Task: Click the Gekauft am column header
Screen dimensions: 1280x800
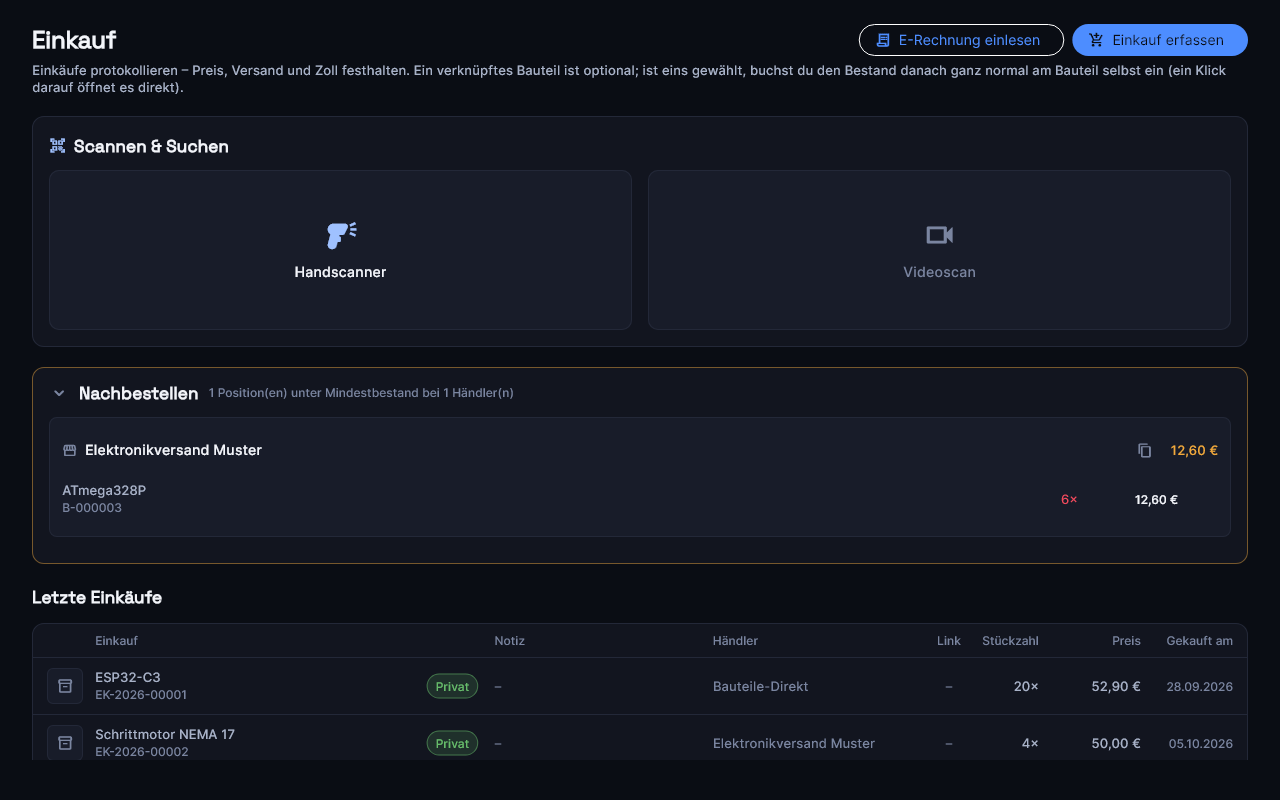Action: point(1199,641)
